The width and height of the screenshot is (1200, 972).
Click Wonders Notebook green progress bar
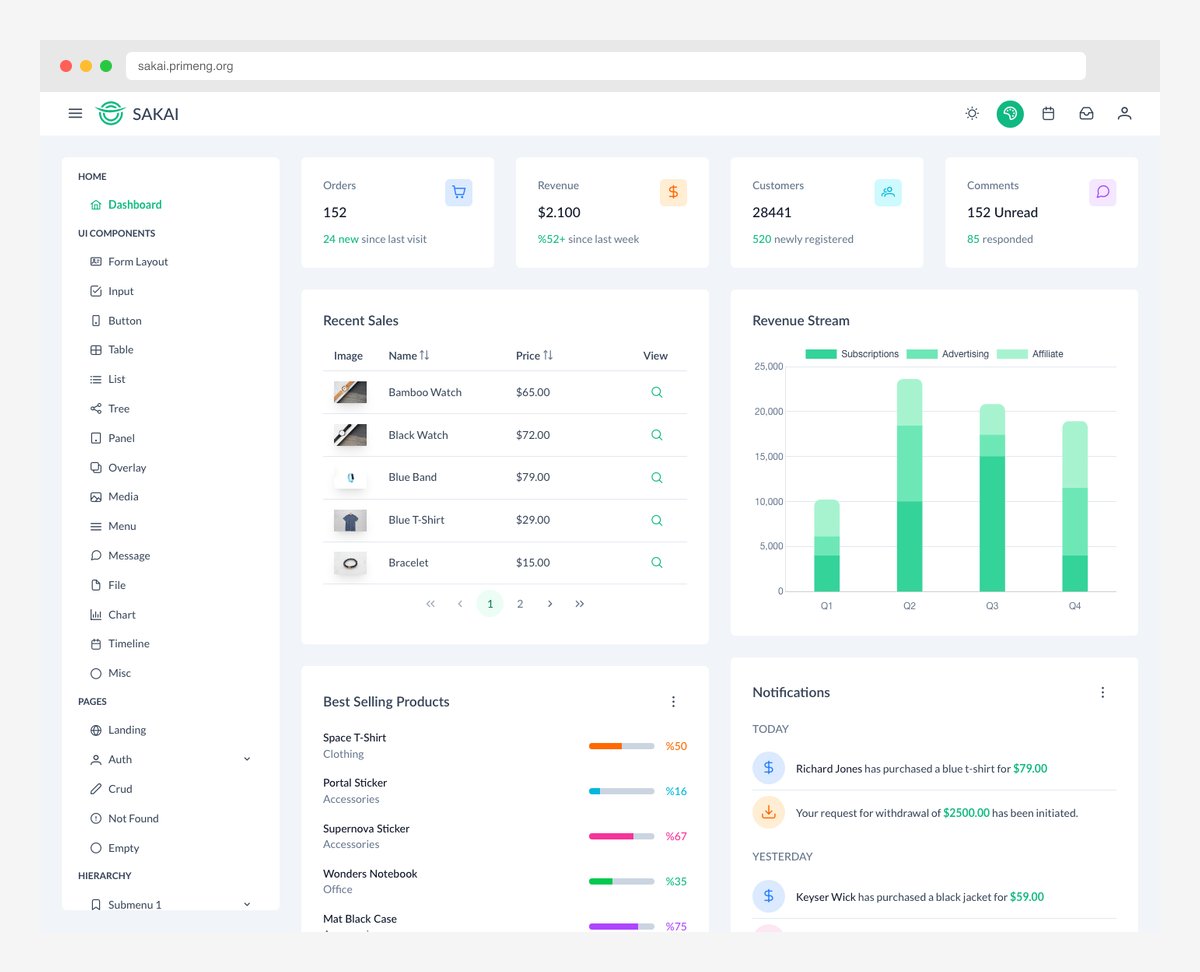click(622, 881)
